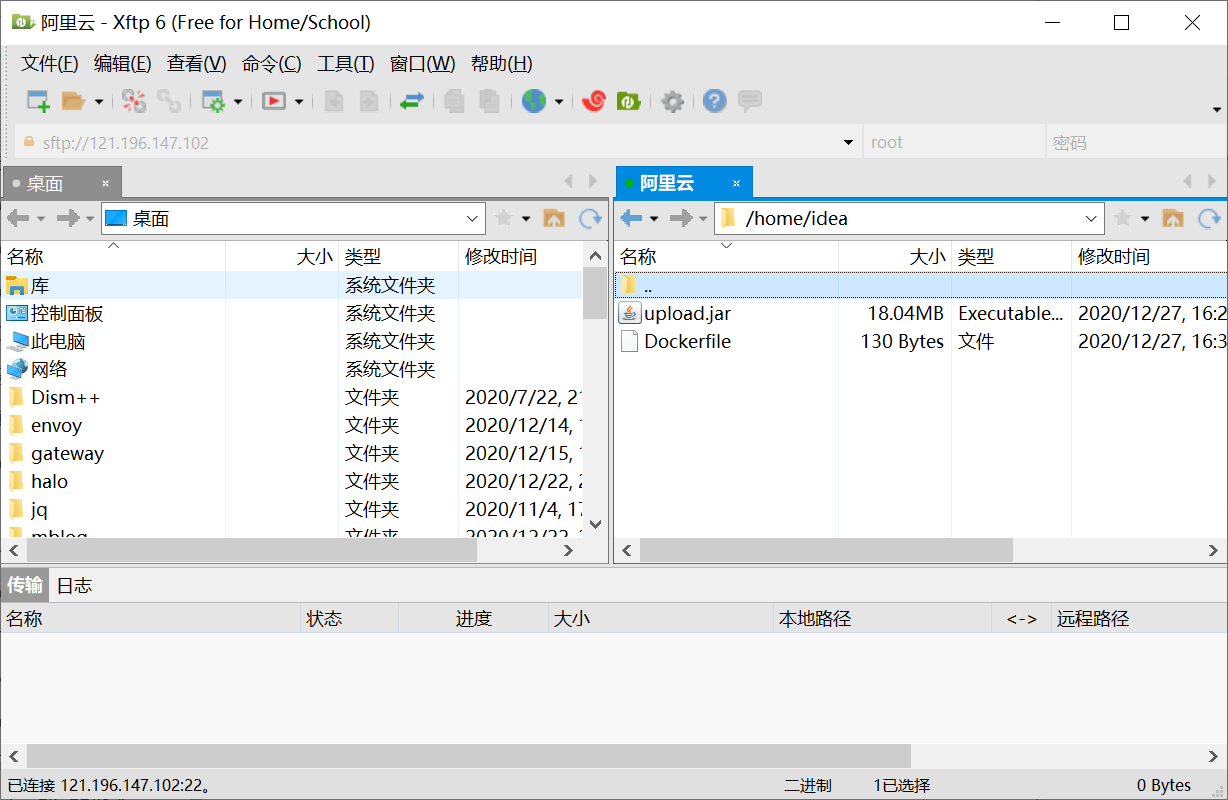Click the Session Properties toolbar icon

[x=213, y=101]
